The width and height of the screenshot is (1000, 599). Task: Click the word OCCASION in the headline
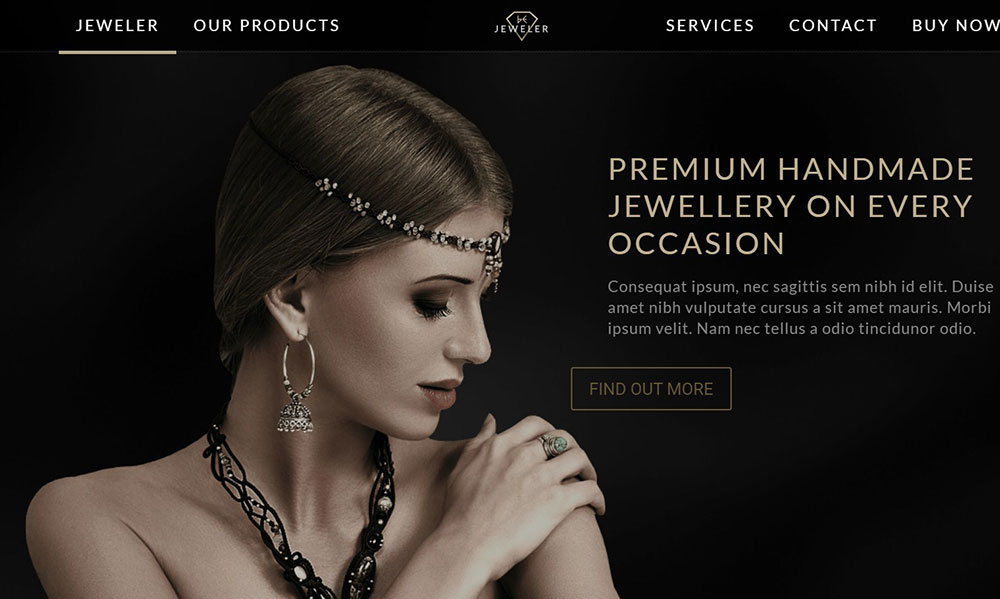[696, 244]
